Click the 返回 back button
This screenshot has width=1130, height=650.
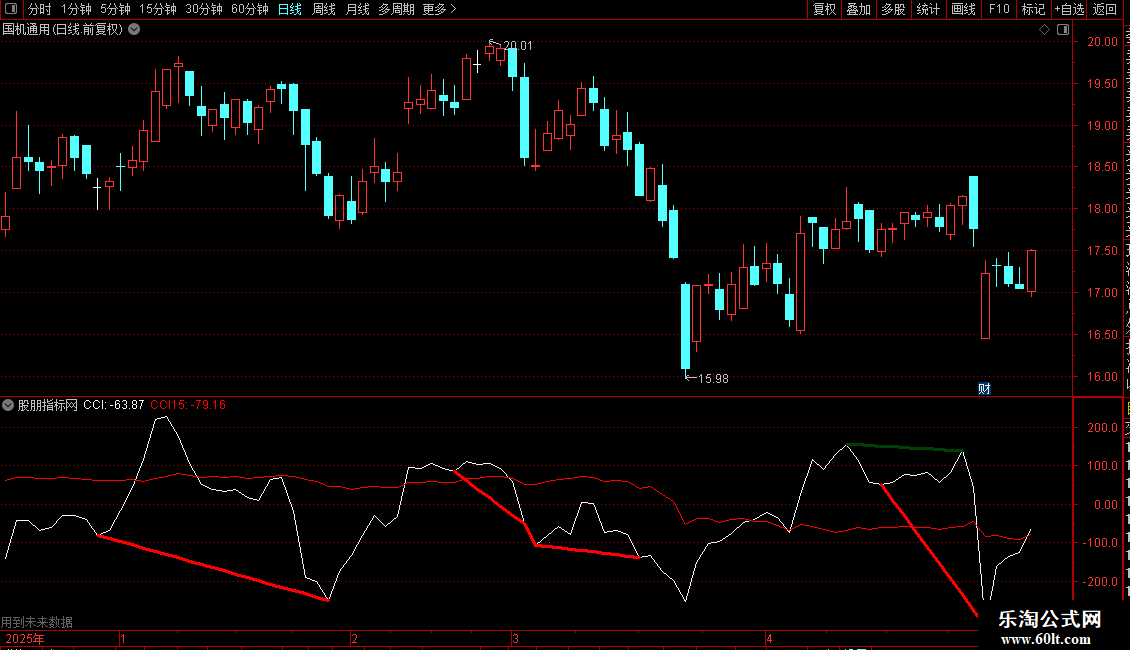[1105, 9]
